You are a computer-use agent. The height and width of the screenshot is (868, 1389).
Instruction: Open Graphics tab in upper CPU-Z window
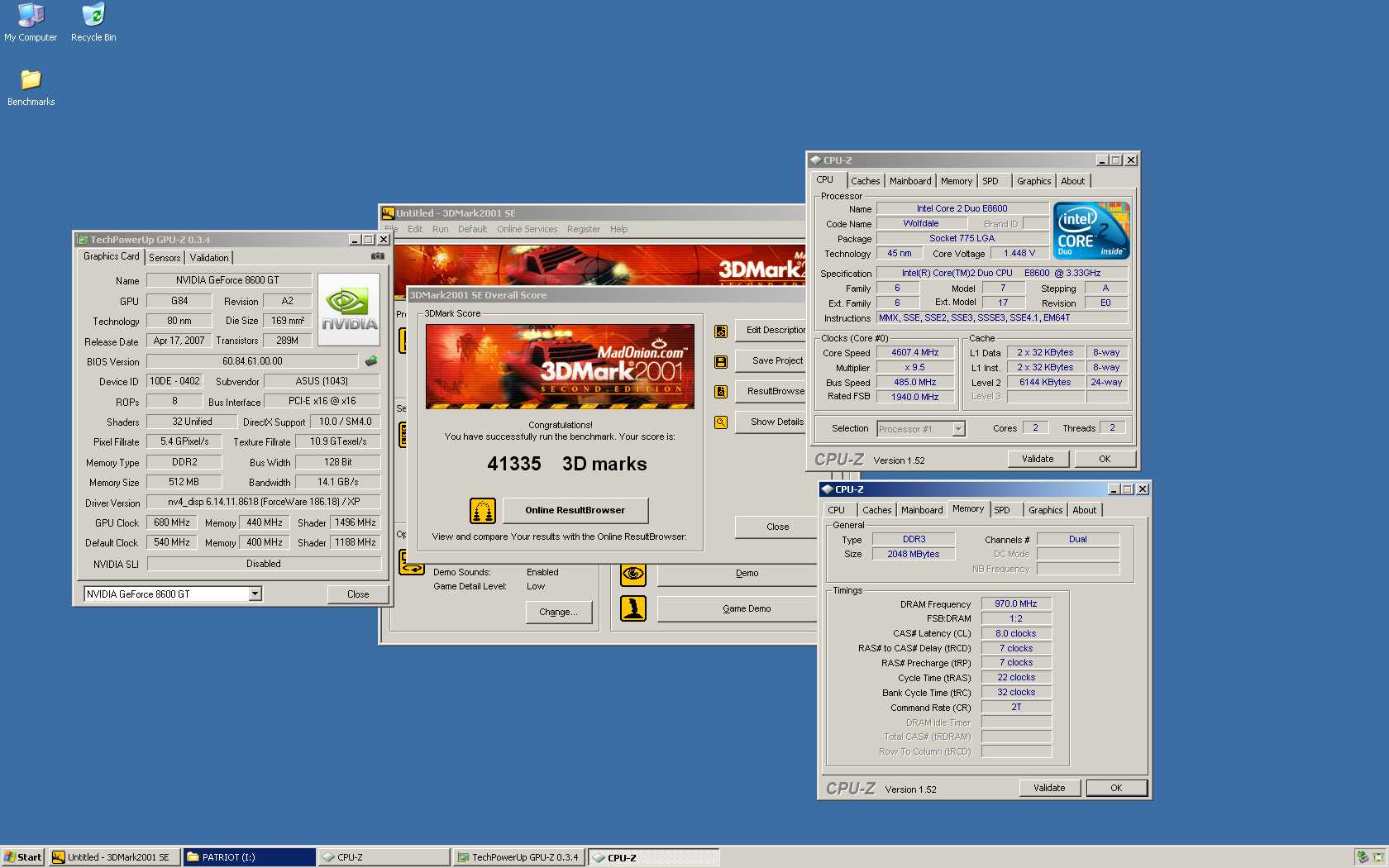pos(1033,181)
